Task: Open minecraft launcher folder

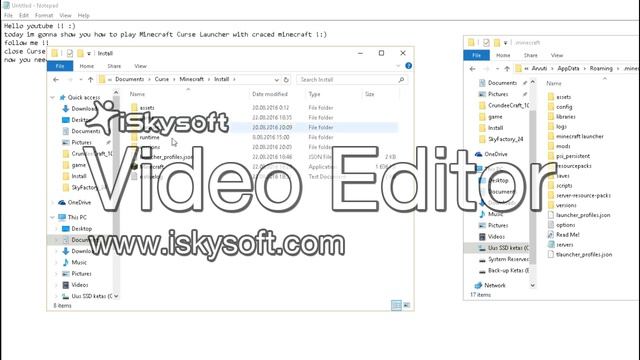Action: tap(580, 136)
